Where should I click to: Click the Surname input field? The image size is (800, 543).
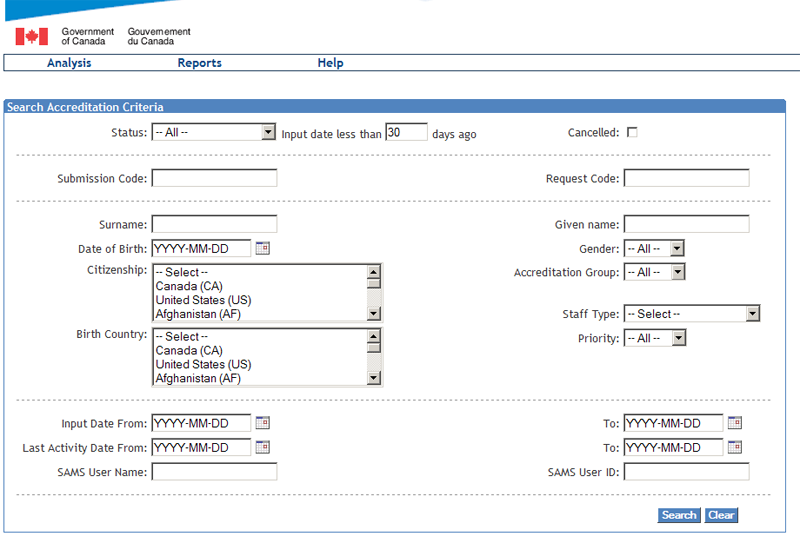(x=214, y=224)
